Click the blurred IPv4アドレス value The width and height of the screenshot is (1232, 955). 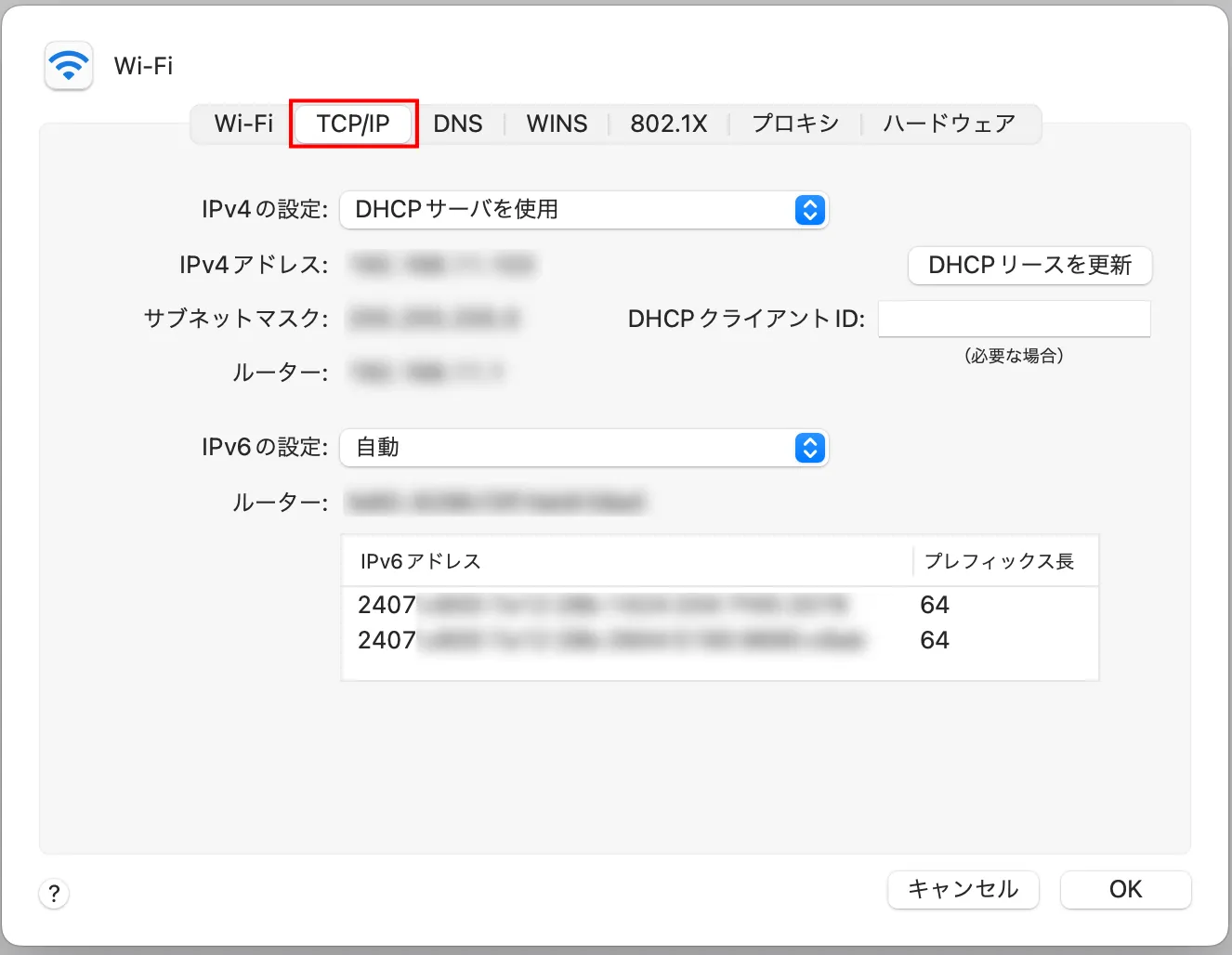[443, 266]
